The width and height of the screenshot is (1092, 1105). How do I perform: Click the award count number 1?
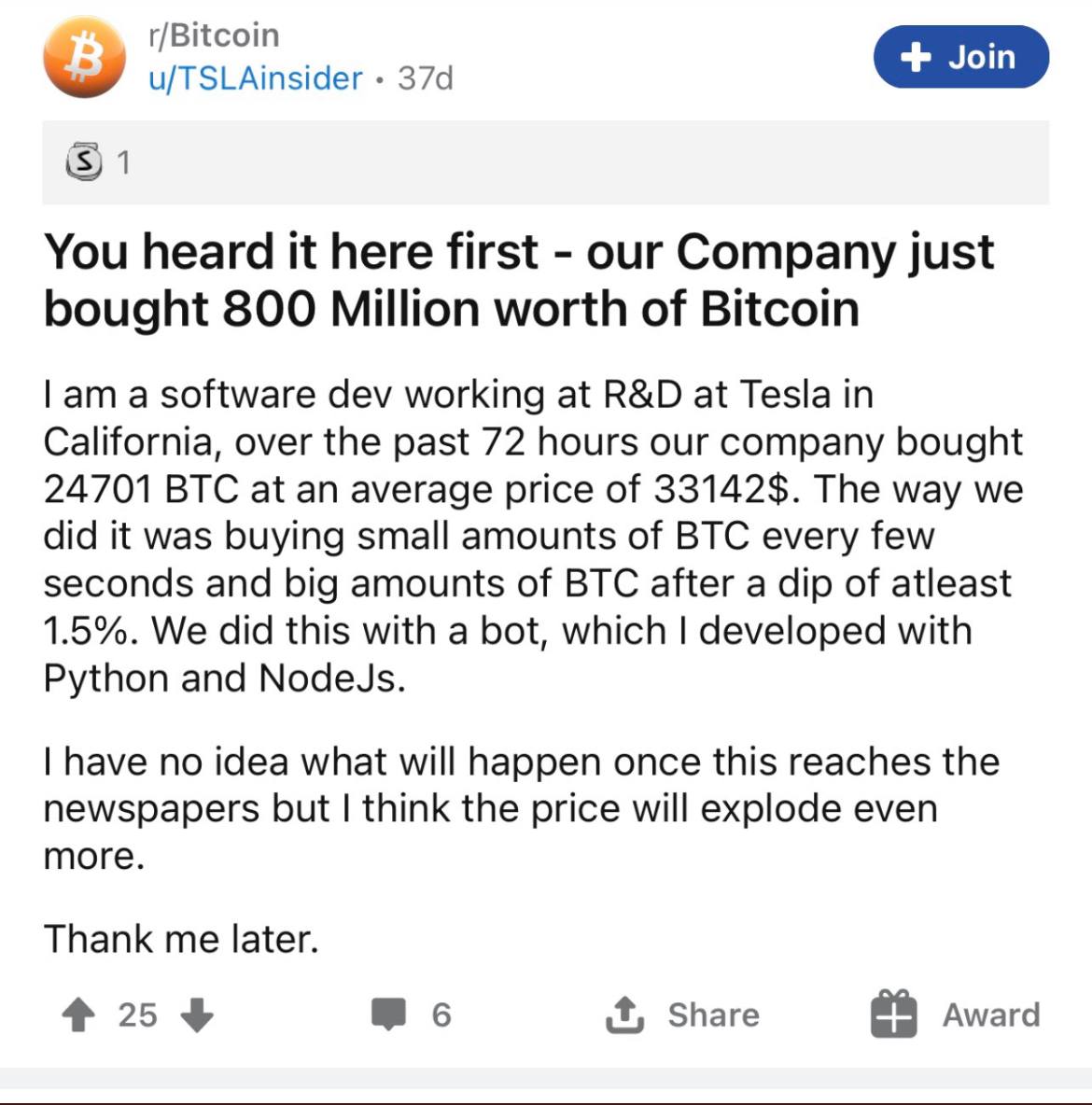click(123, 163)
